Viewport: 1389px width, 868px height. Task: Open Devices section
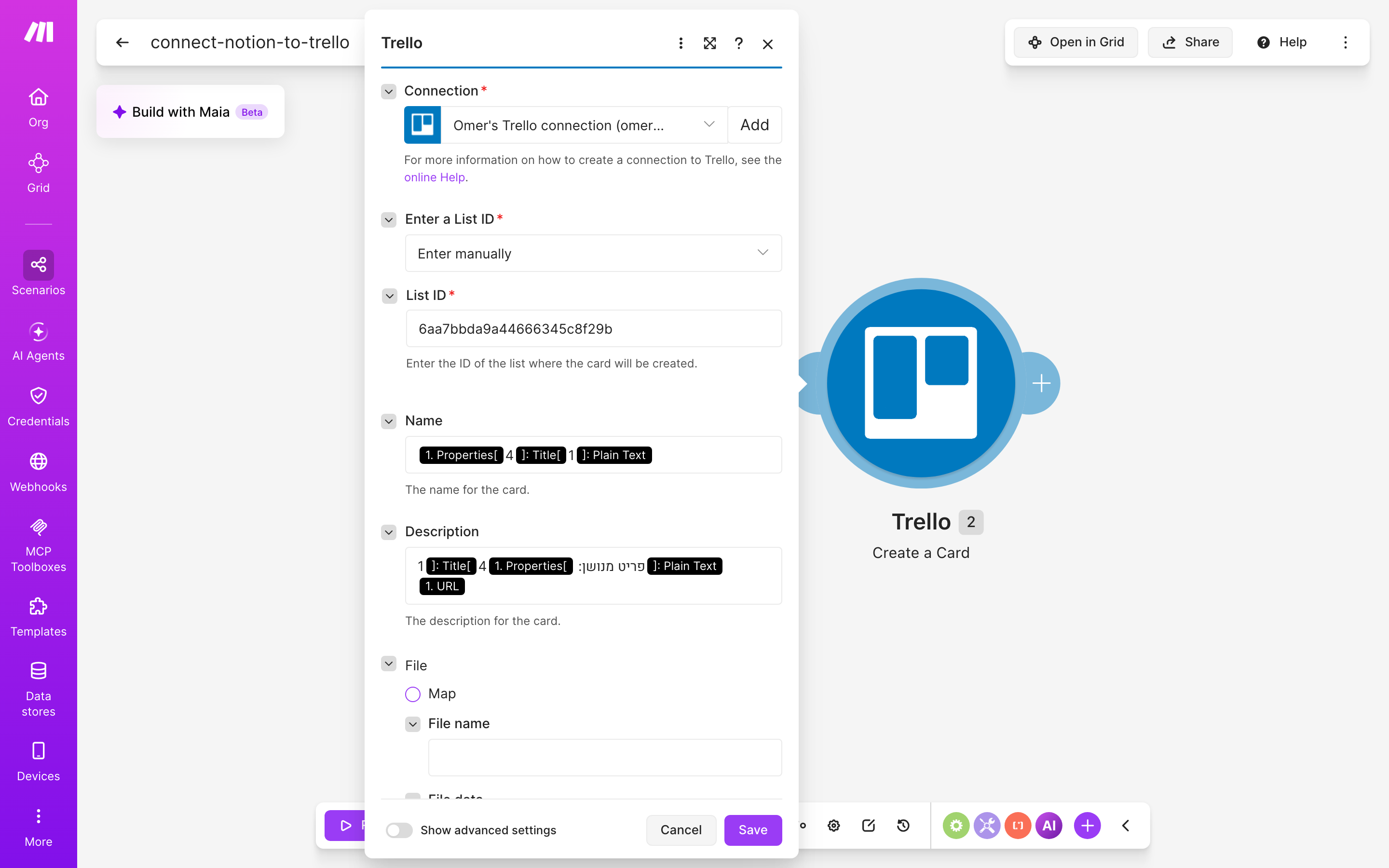[x=39, y=761]
